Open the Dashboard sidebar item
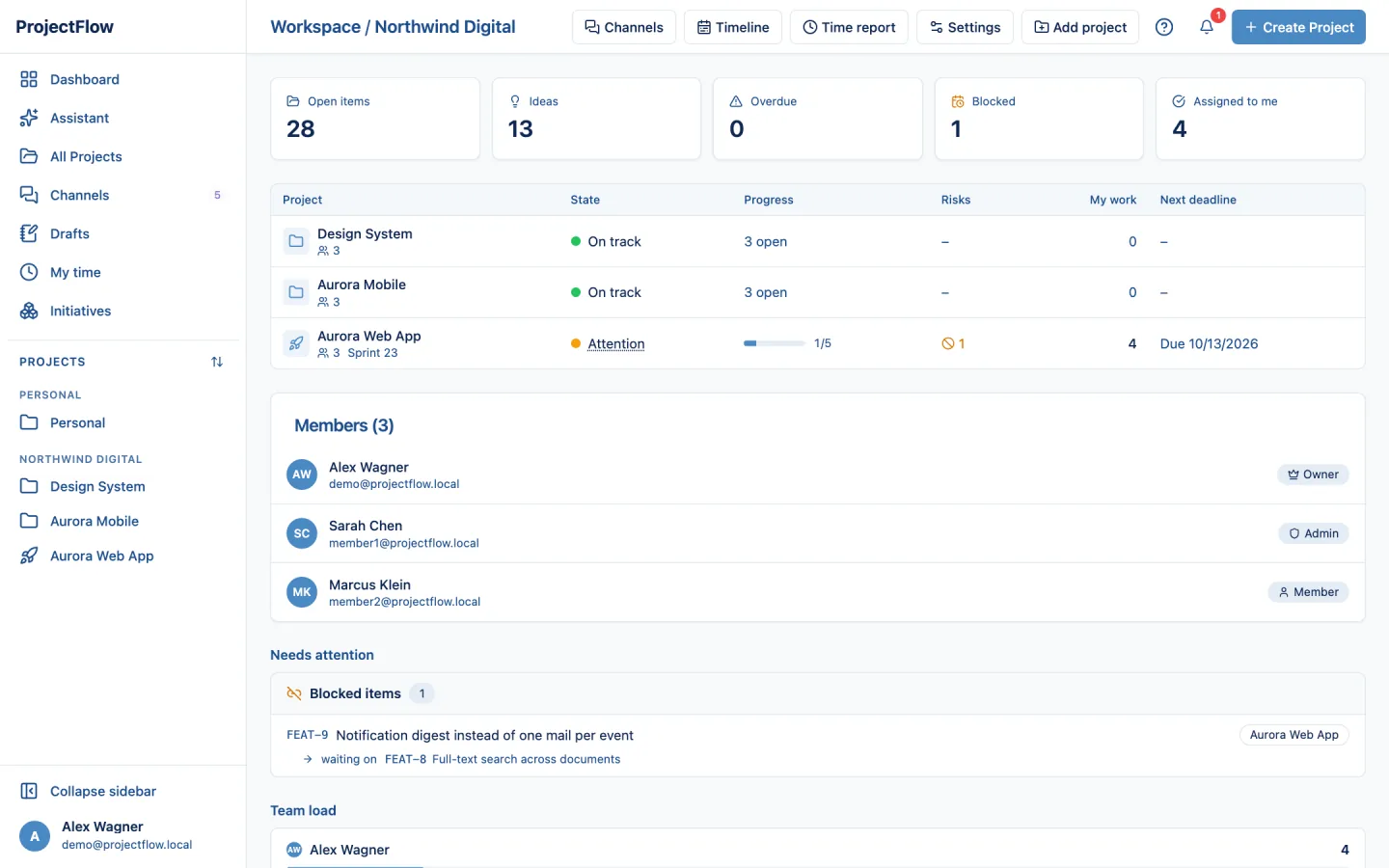Viewport: 1389px width, 868px height. coord(123,79)
